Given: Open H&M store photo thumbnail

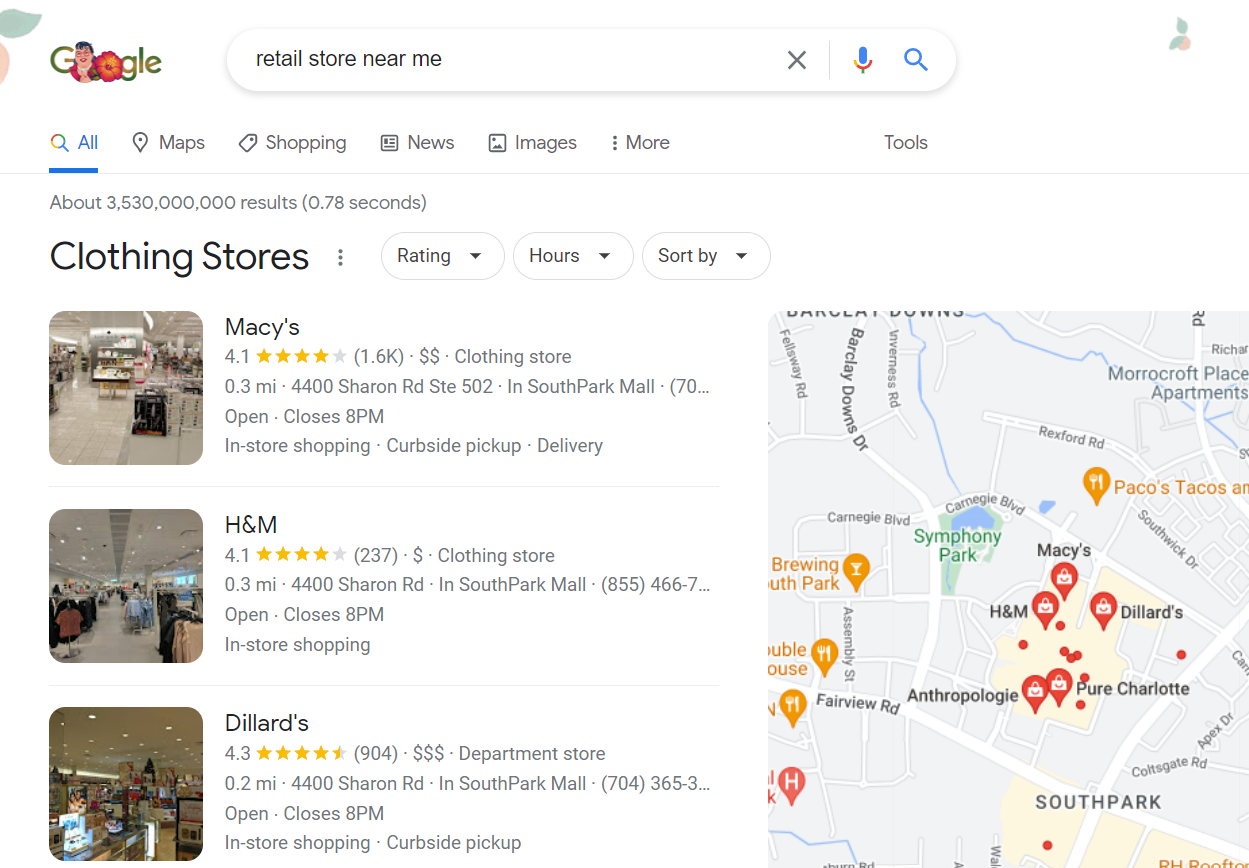Looking at the screenshot, I should click(x=126, y=586).
